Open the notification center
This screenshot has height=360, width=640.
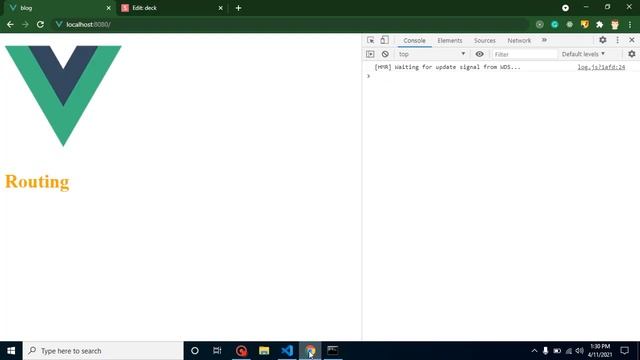[x=624, y=351]
